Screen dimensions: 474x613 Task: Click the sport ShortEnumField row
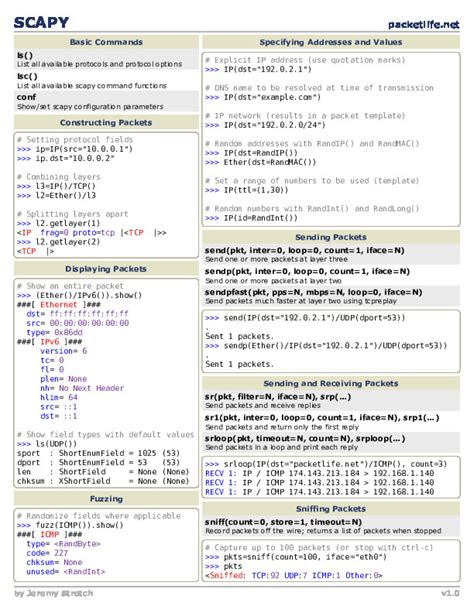coord(99,453)
